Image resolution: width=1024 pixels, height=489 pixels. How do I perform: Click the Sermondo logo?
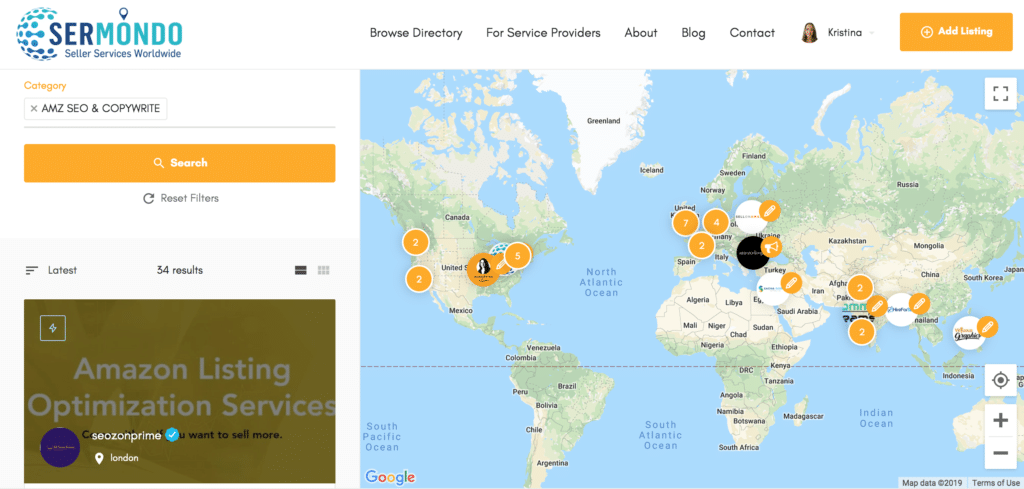99,35
